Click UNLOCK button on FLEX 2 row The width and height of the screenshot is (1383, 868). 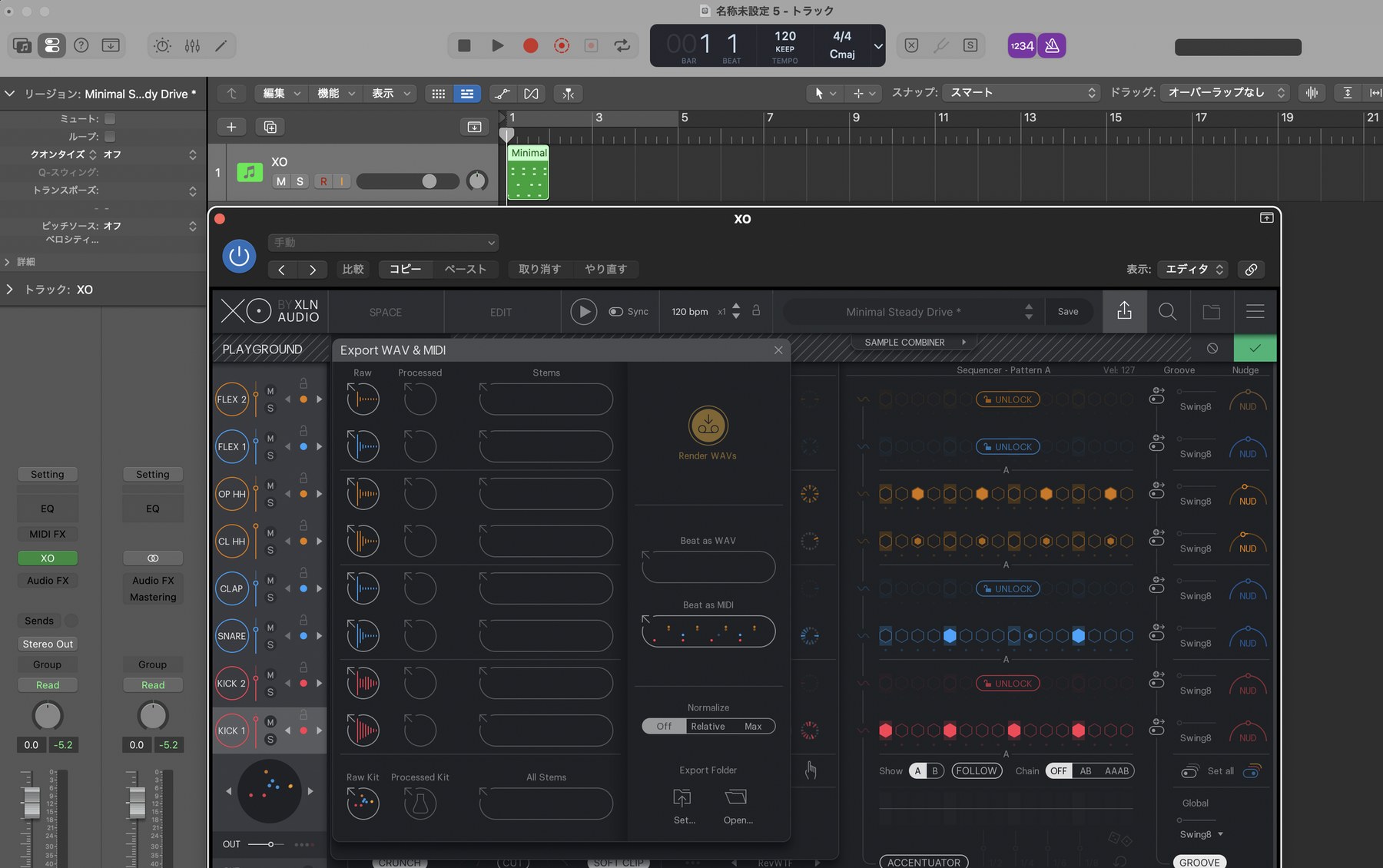1007,399
